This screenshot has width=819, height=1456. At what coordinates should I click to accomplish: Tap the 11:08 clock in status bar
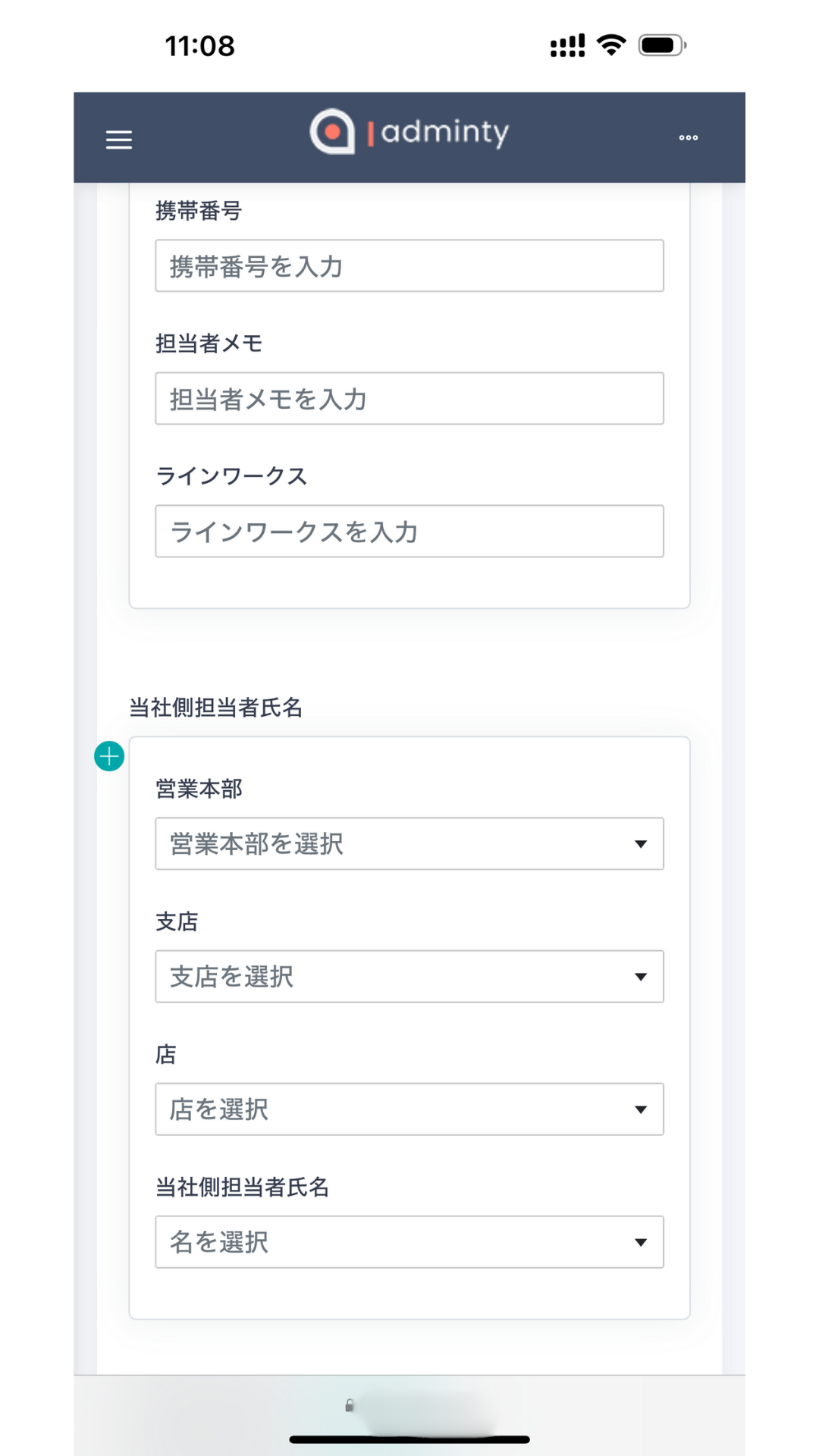[x=200, y=46]
